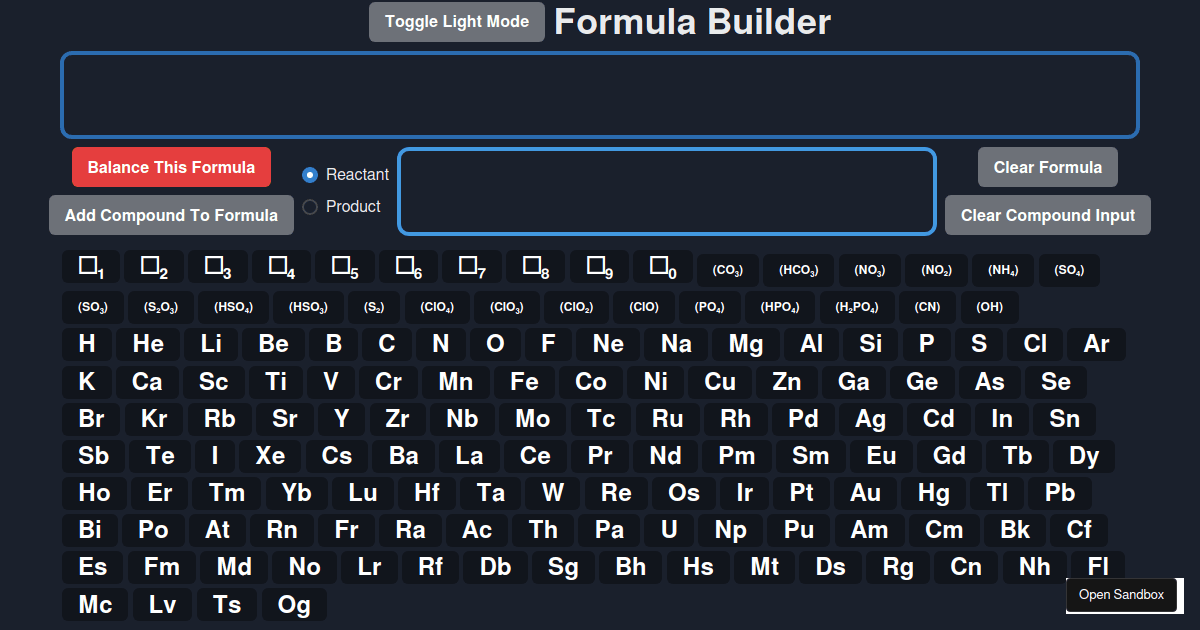Open Sandbox link in corner
Screen dimensions: 1200x630
(1121, 595)
